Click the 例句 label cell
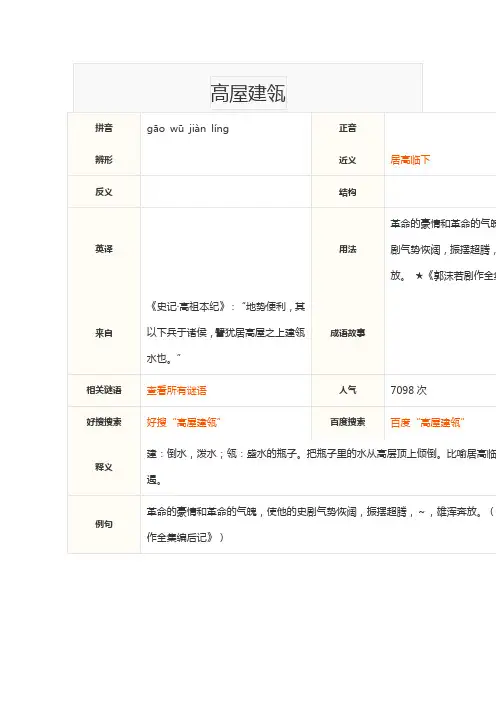 104,524
